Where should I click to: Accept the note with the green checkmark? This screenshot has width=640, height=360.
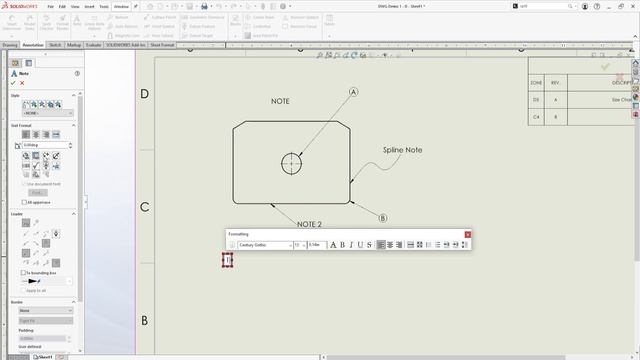[13, 83]
